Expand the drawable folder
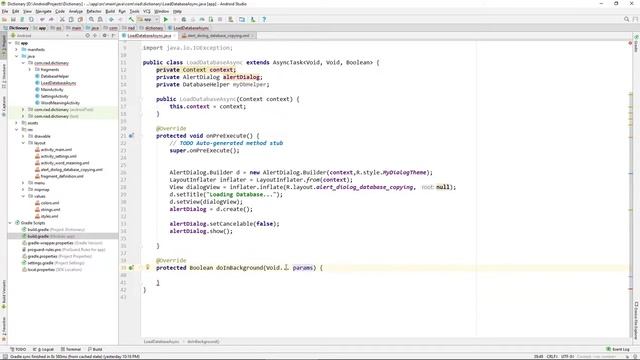The image size is (640, 360). (x=23, y=136)
